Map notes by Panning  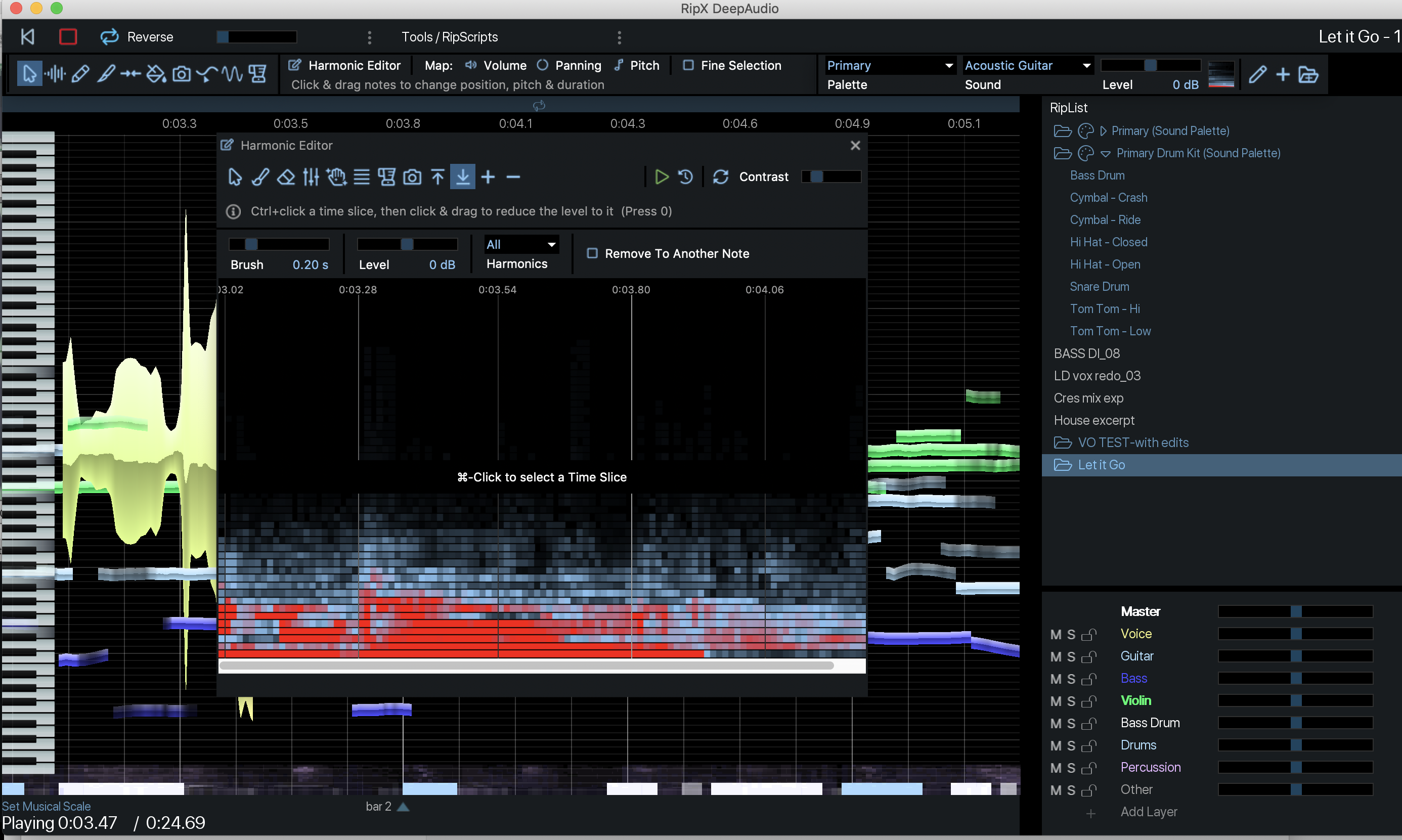(569, 65)
